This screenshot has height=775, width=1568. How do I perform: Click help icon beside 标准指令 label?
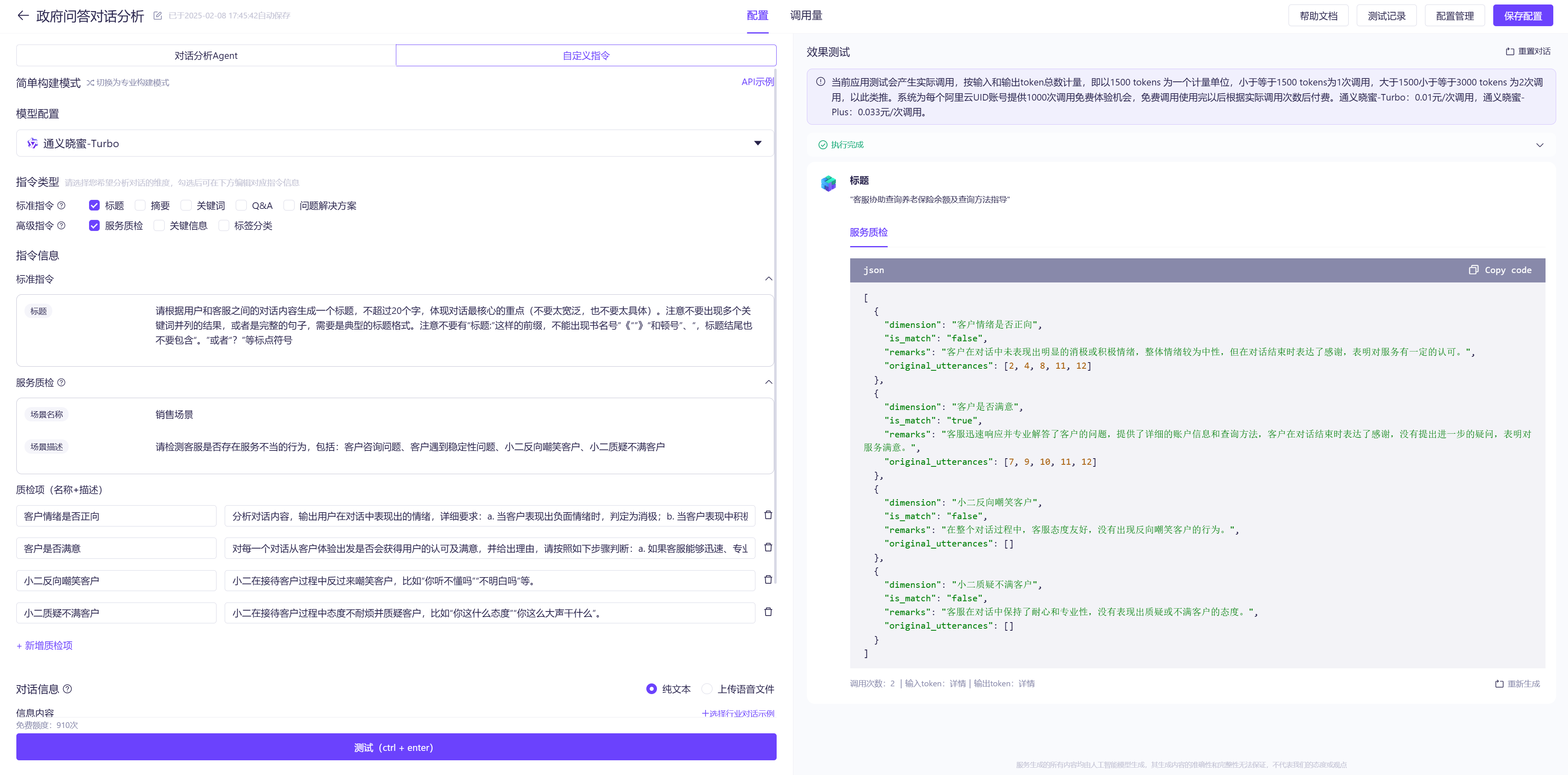point(61,206)
